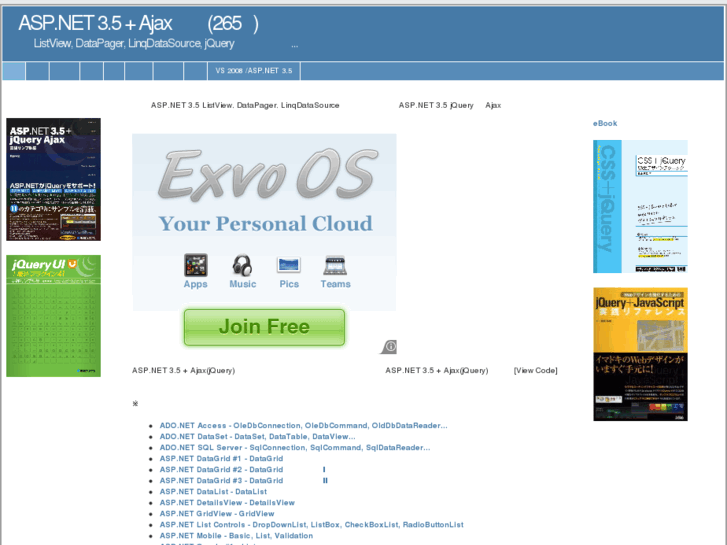Click the Music headphones icon

[x=242, y=265]
